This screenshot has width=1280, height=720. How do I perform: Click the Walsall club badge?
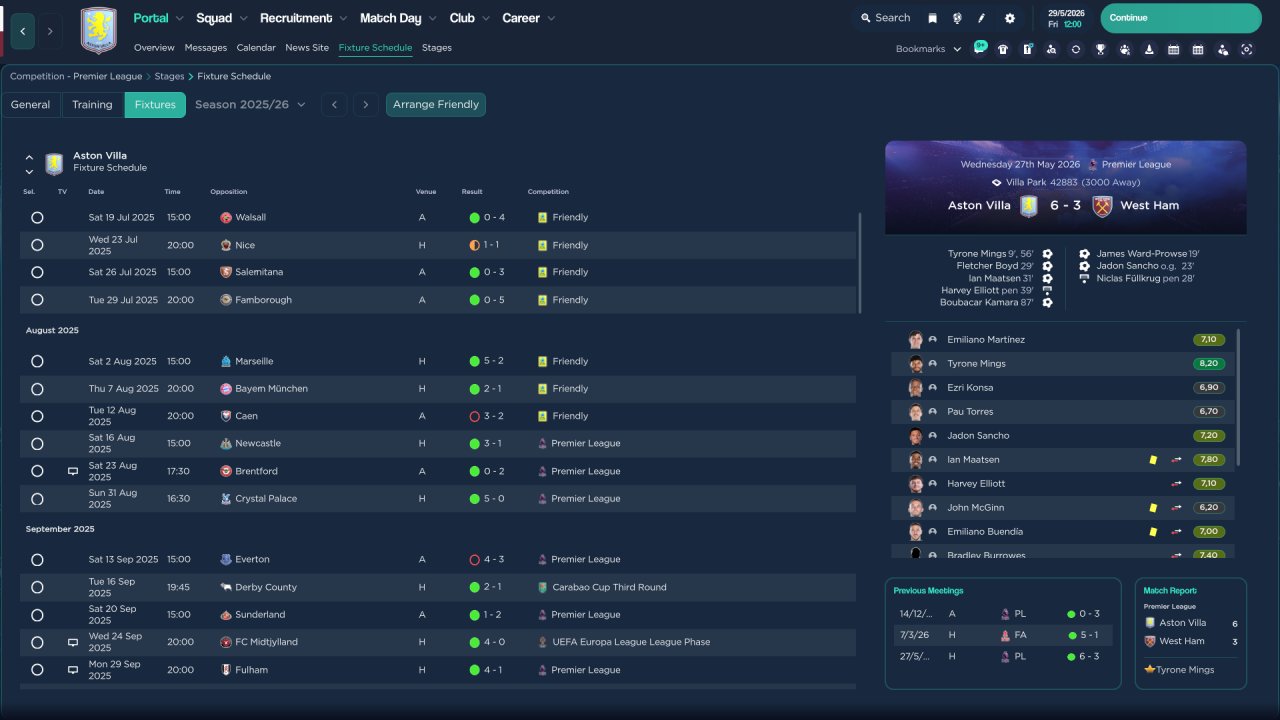click(x=226, y=217)
